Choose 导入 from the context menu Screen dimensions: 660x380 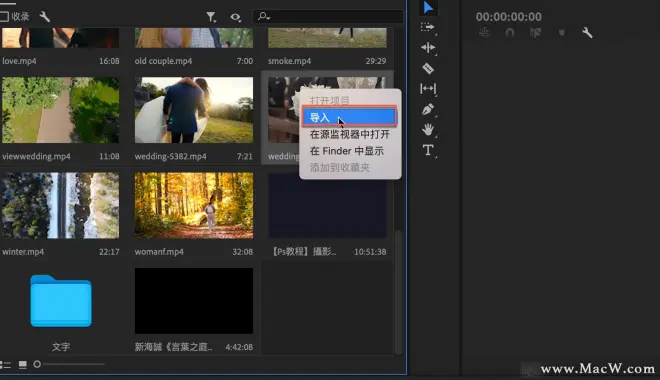(x=349, y=117)
